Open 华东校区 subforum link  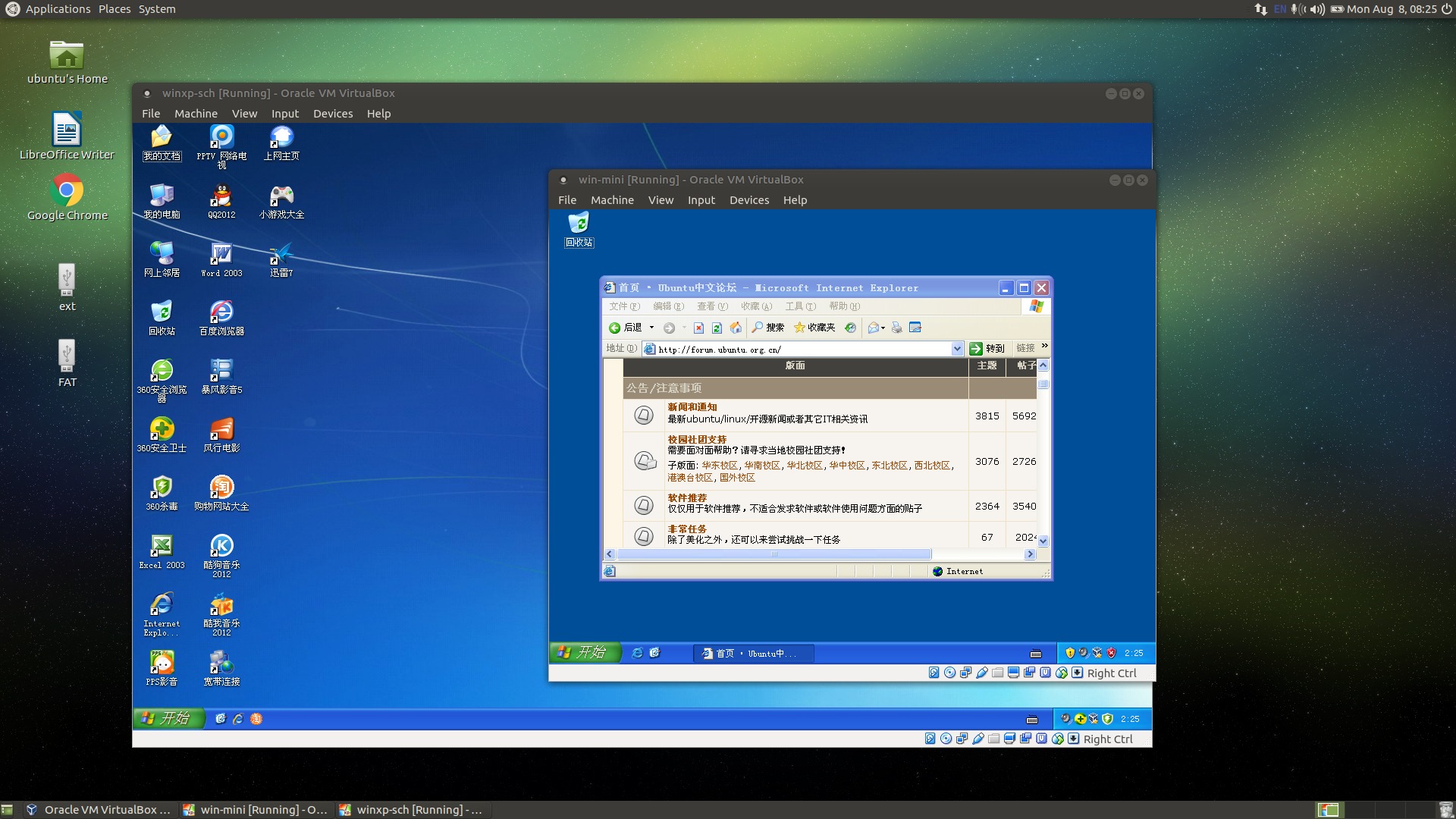click(719, 466)
